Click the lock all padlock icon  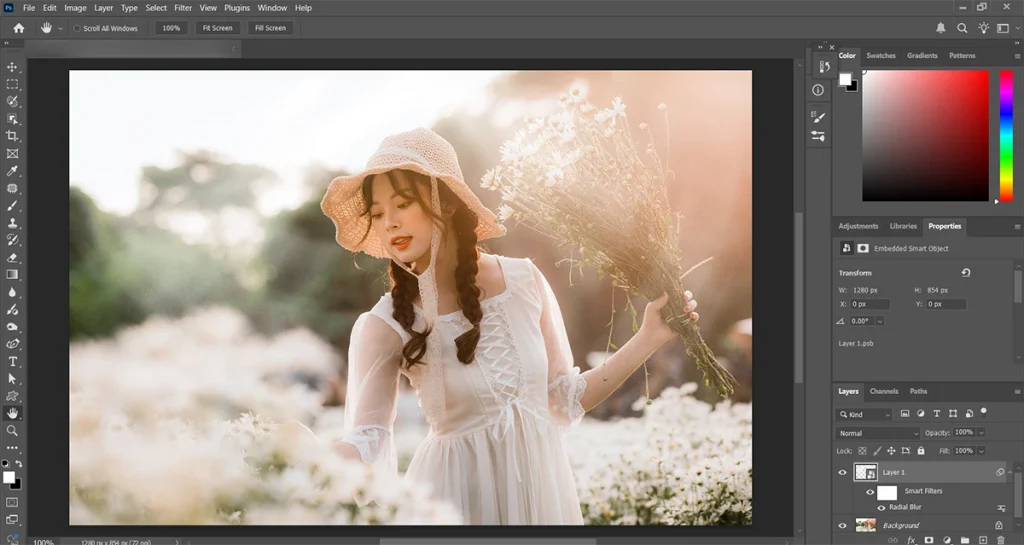pyautogui.click(x=921, y=451)
